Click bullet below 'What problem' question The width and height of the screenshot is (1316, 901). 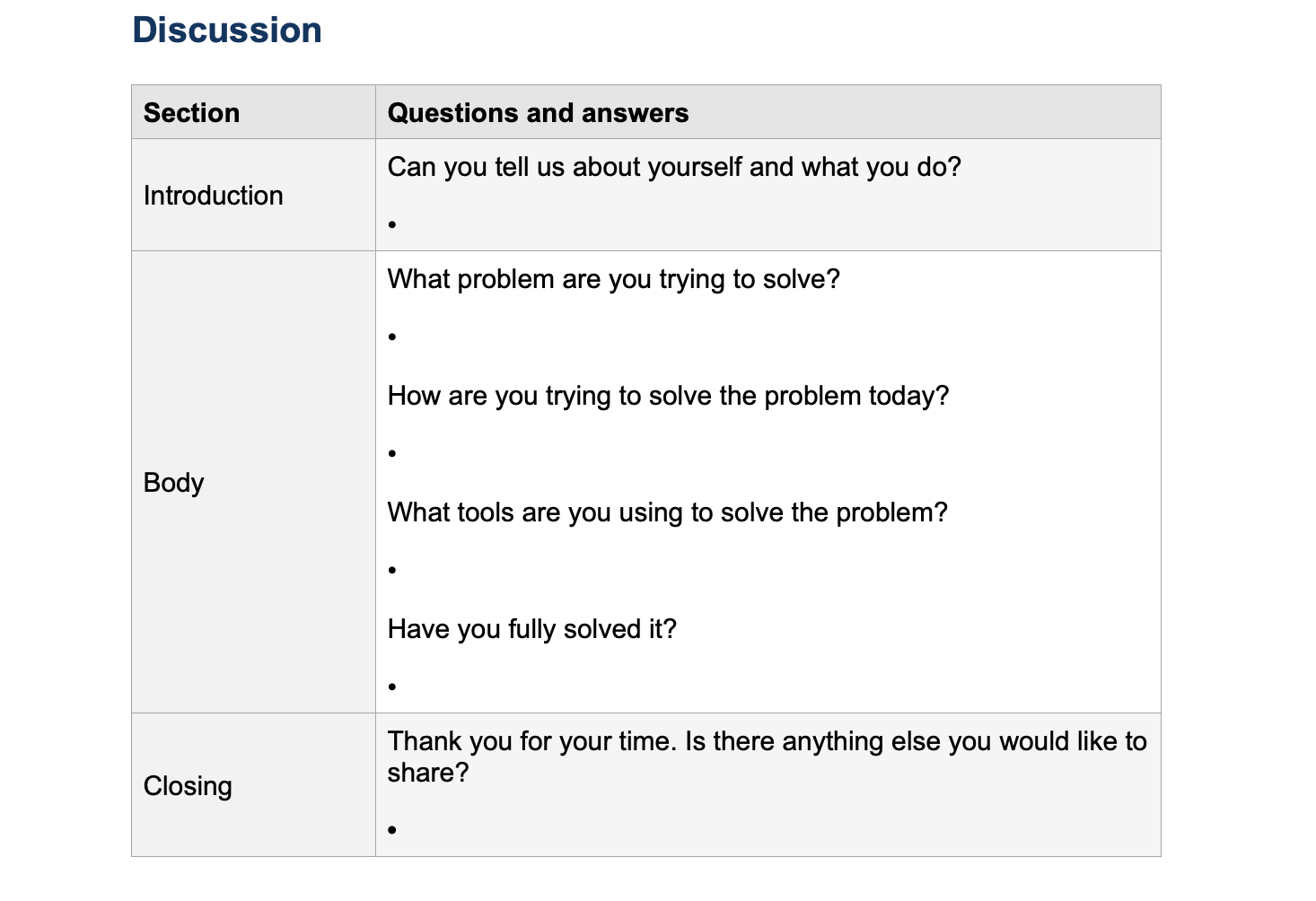tap(393, 337)
